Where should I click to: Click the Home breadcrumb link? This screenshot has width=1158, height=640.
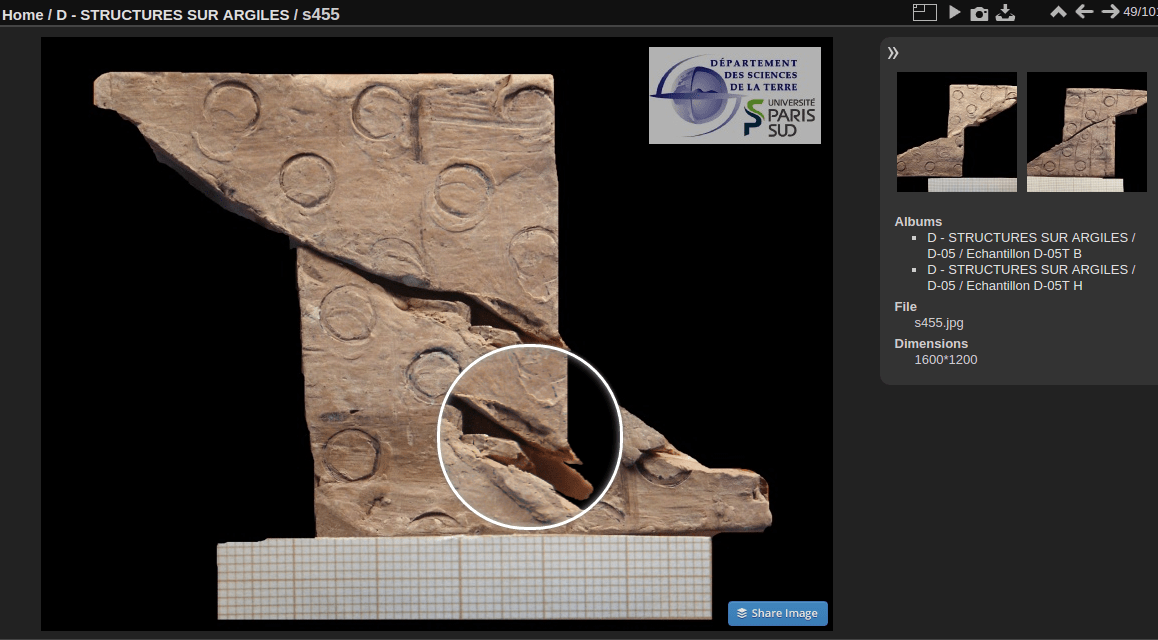tap(22, 15)
